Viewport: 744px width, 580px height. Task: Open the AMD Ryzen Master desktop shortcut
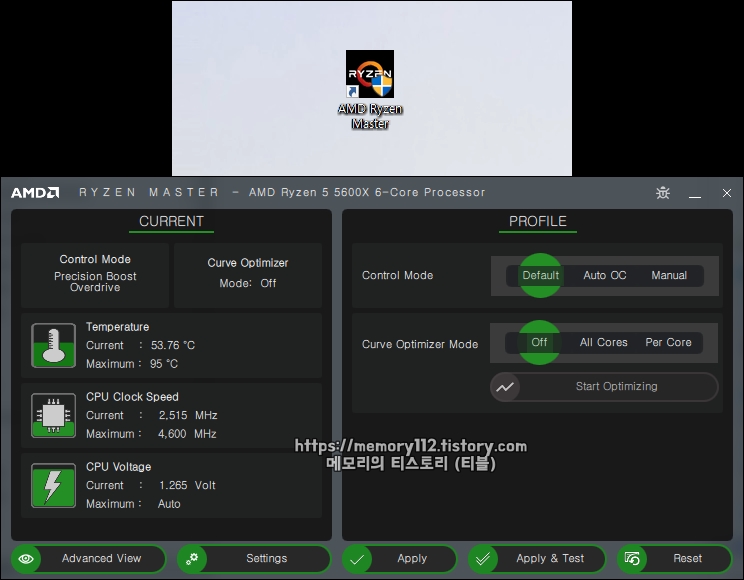click(370, 90)
